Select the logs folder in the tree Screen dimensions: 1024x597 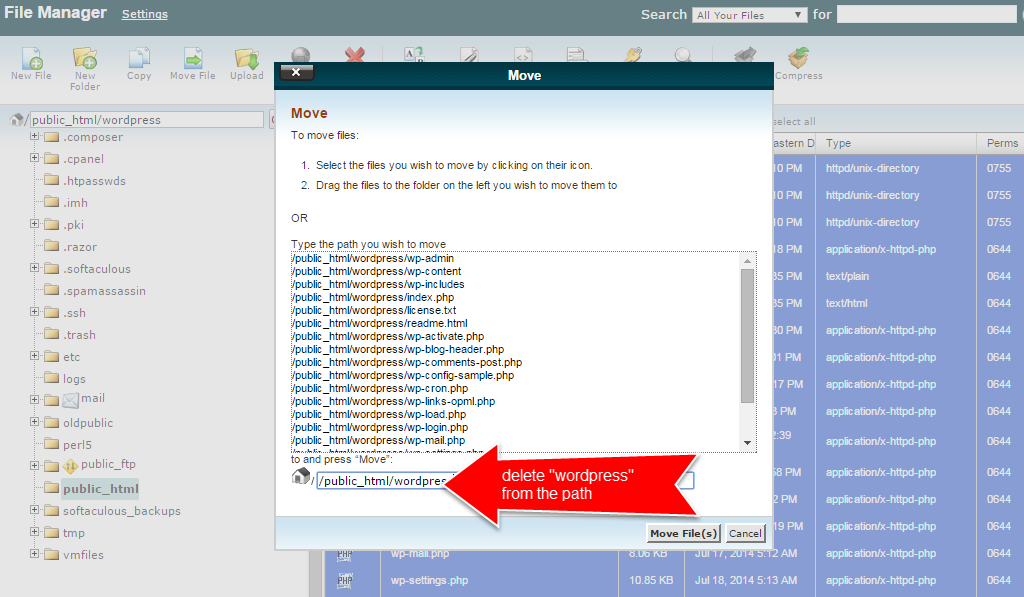(74, 379)
